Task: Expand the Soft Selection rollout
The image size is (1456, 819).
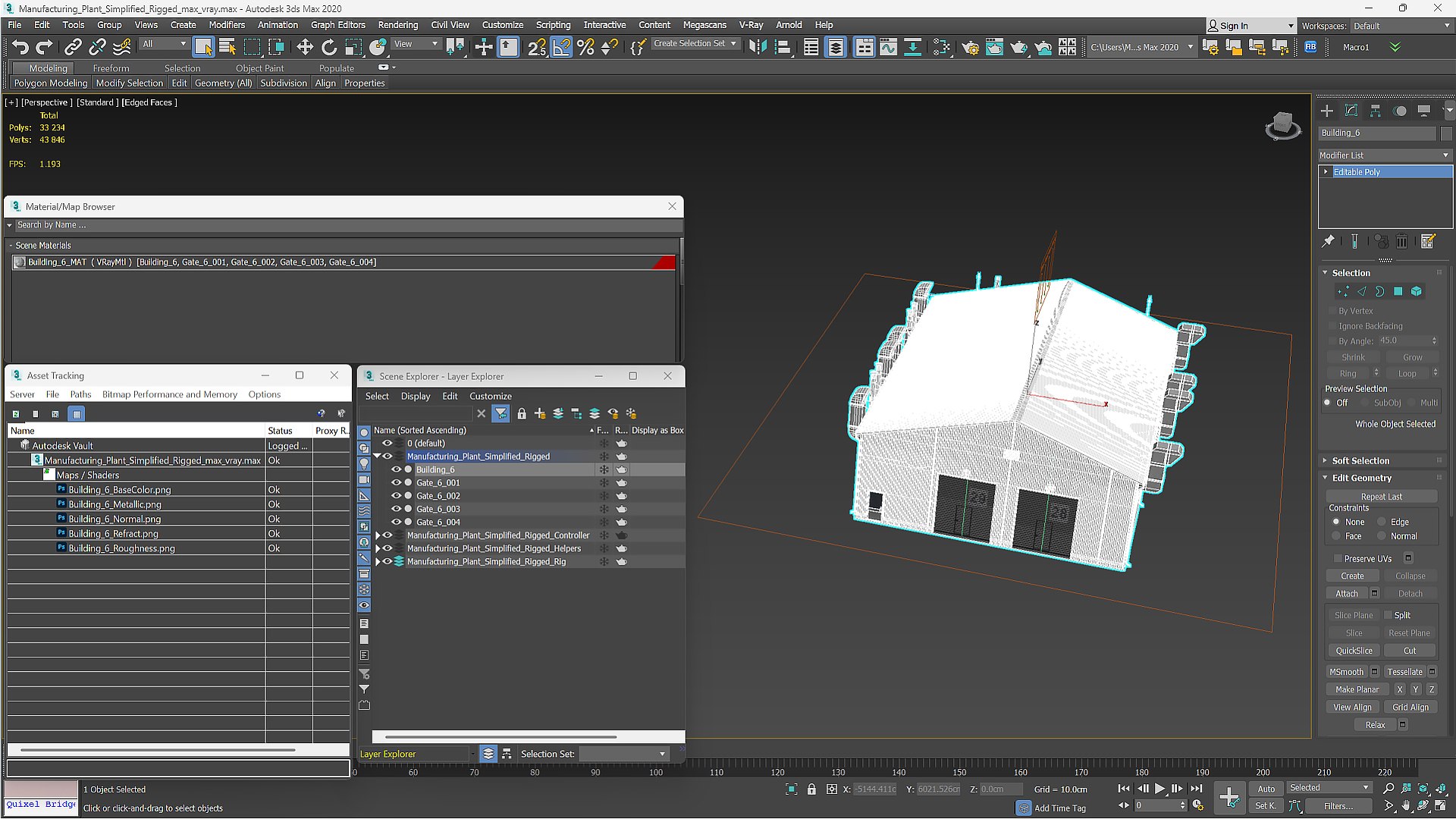Action: click(x=1360, y=461)
